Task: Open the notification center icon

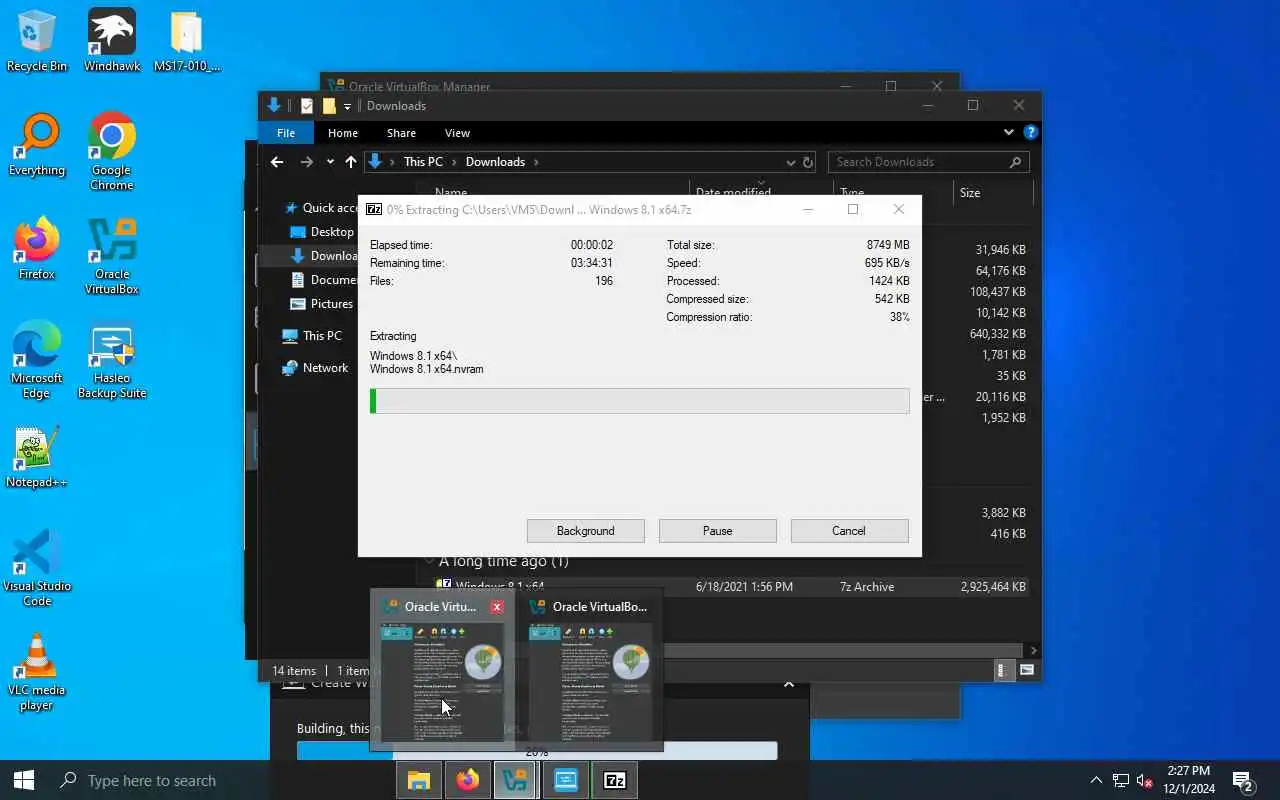Action: 1243,780
